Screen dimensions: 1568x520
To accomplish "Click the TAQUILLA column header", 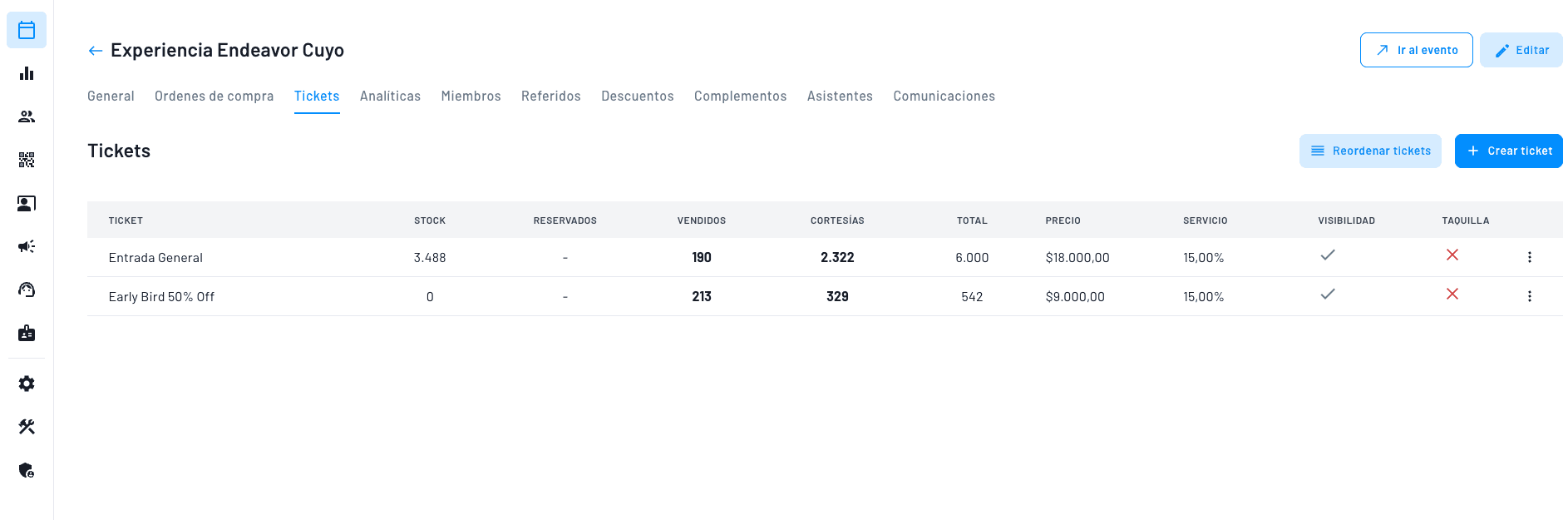I will 1466,220.
